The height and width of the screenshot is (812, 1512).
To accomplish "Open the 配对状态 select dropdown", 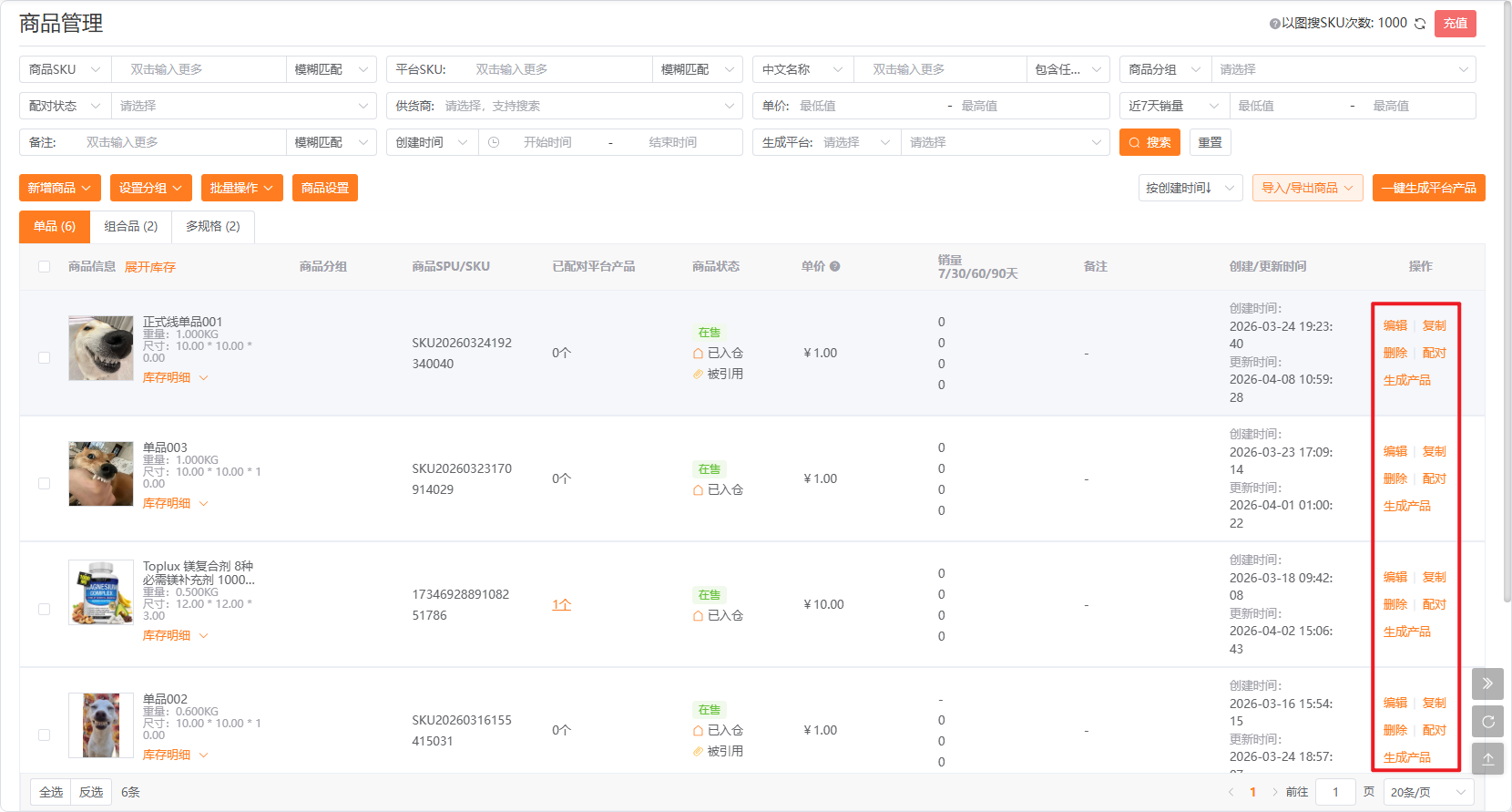I will [243, 106].
